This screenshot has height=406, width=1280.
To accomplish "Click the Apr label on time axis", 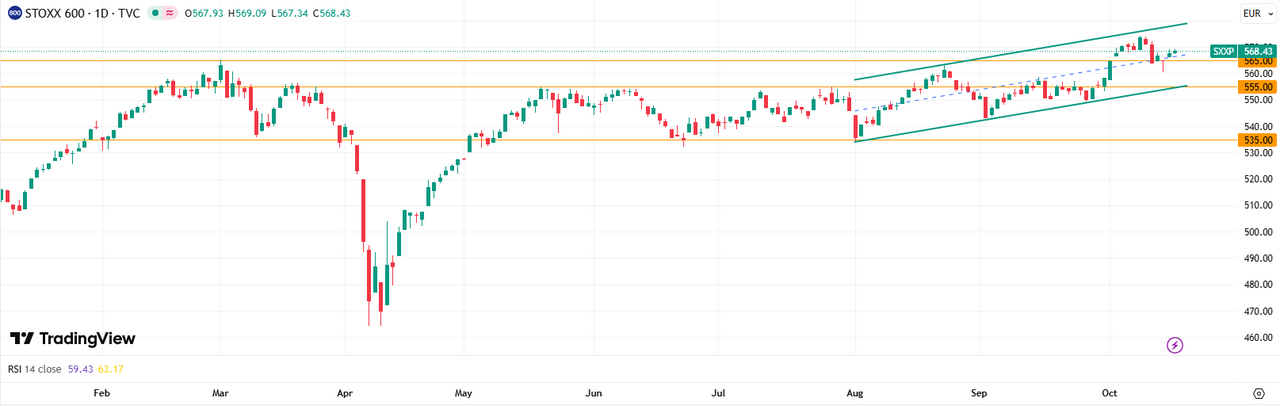I will [x=345, y=393].
